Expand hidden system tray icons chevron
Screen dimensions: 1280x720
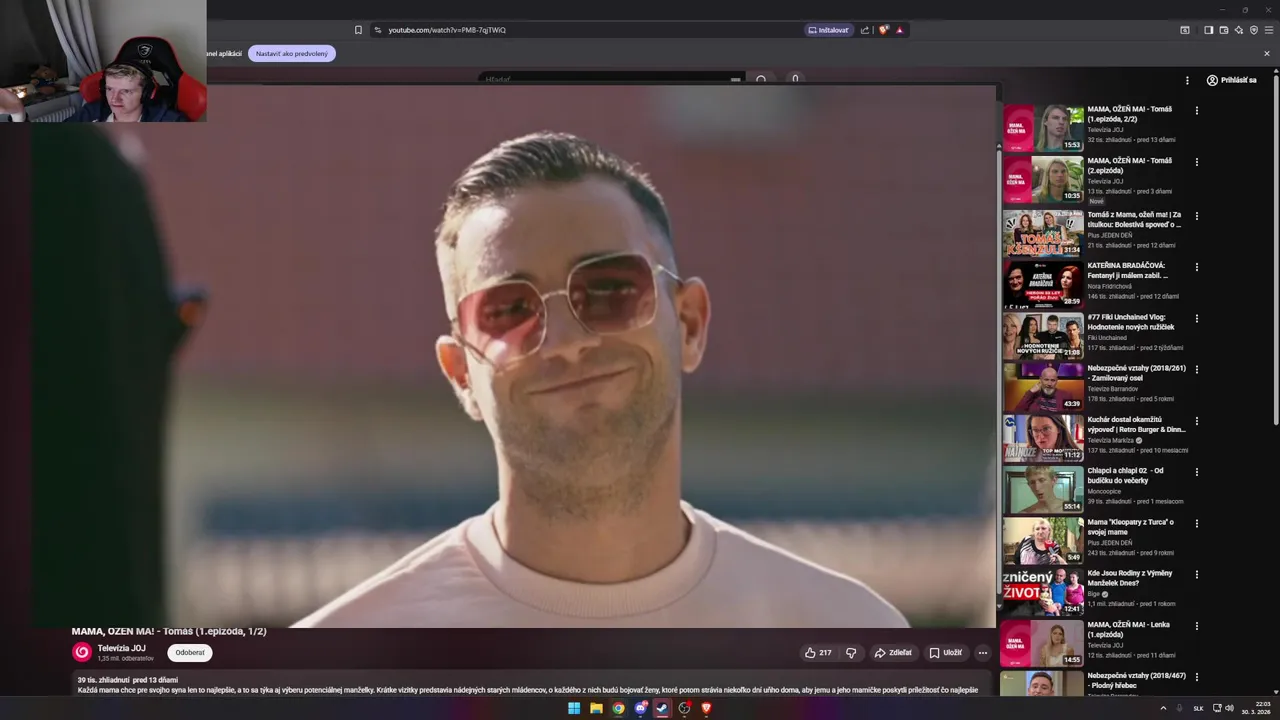click(x=1163, y=708)
